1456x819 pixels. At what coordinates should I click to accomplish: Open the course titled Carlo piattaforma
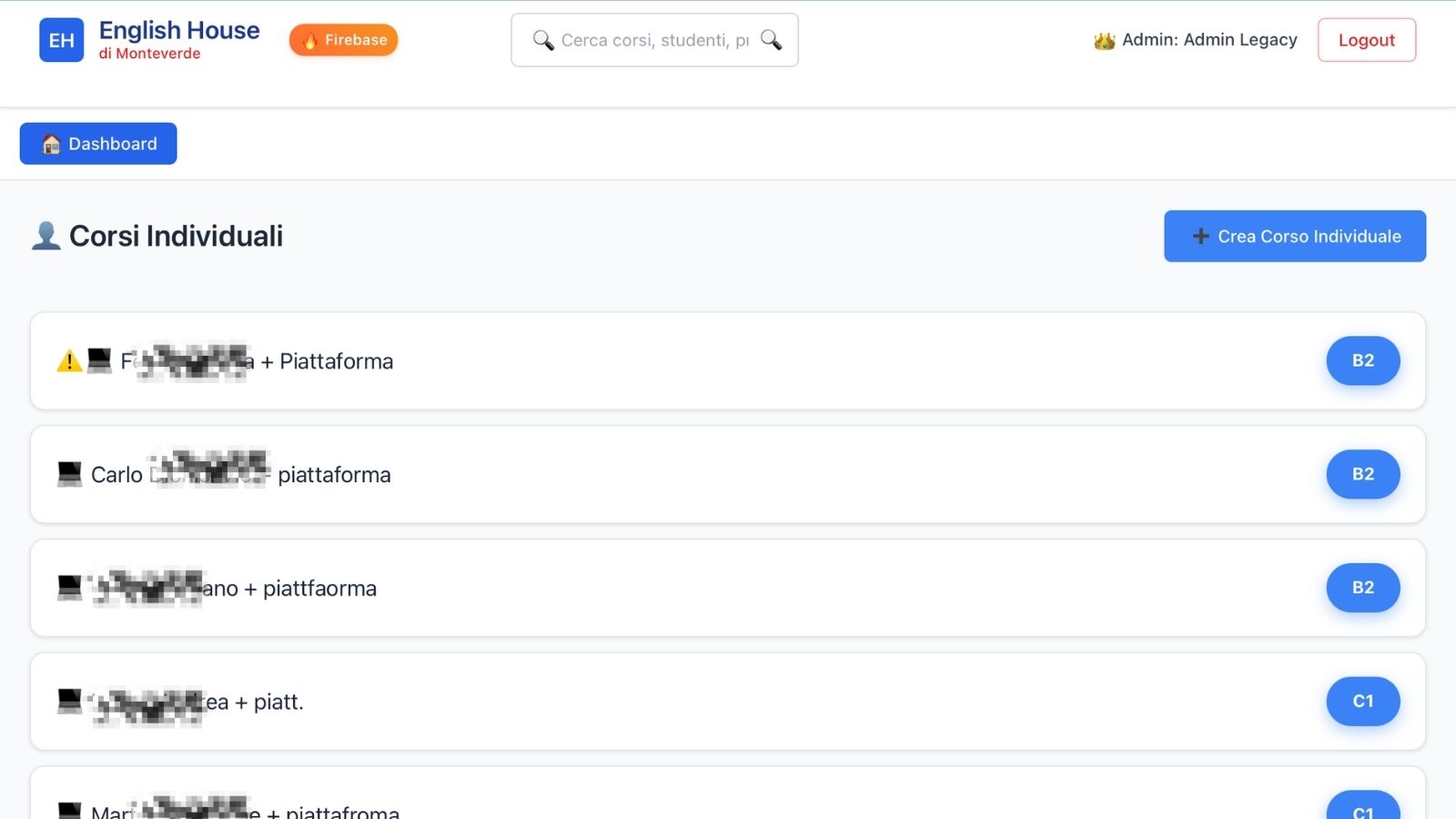[x=240, y=474]
